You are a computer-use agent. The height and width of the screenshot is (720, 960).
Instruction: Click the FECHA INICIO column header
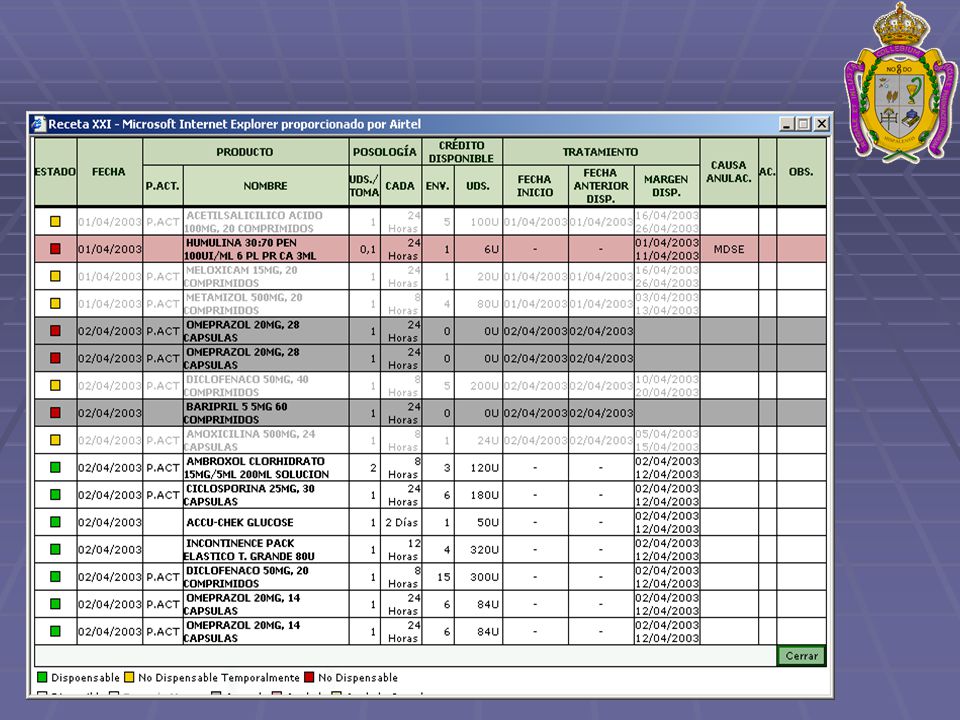(535, 186)
